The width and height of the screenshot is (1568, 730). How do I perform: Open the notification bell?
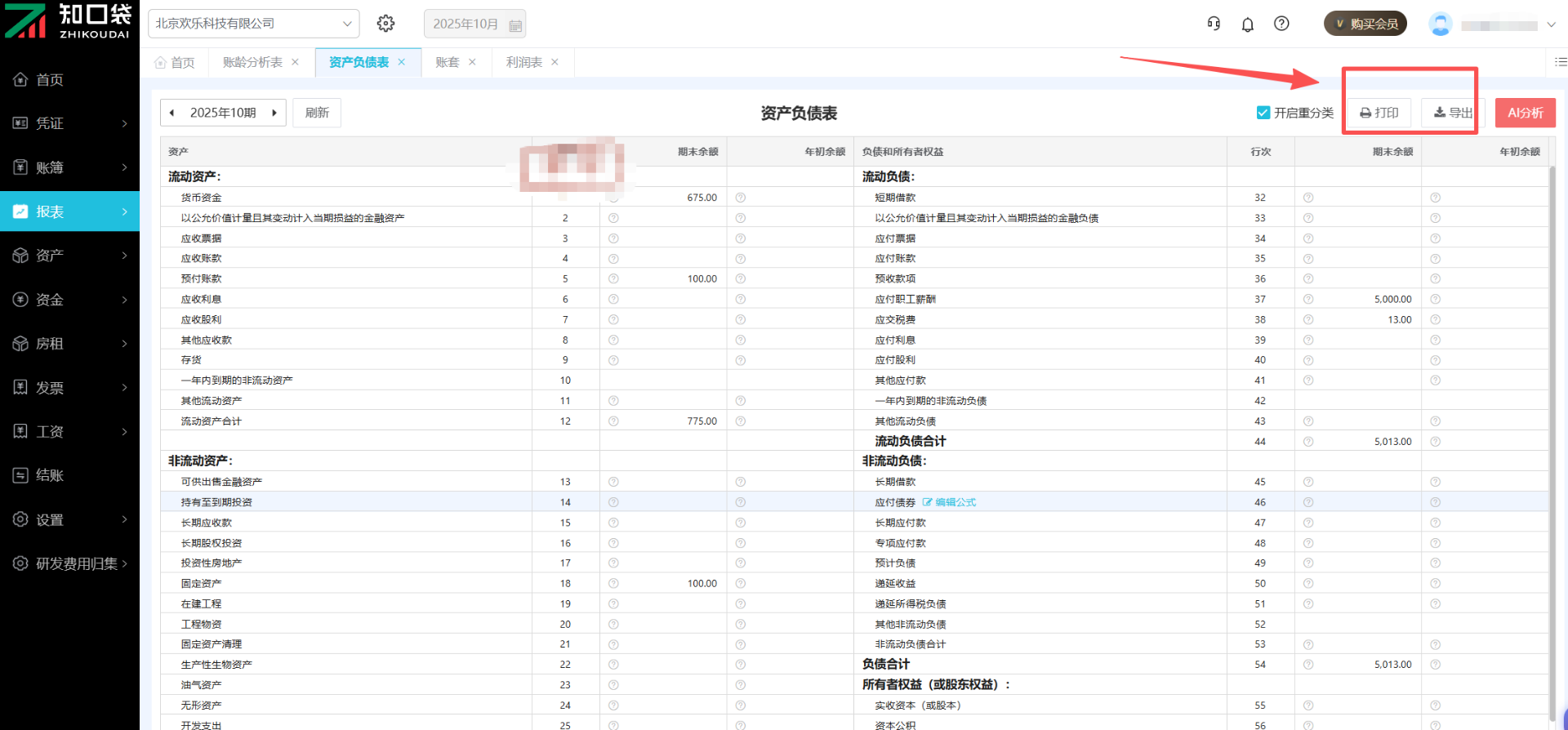pyautogui.click(x=1247, y=24)
